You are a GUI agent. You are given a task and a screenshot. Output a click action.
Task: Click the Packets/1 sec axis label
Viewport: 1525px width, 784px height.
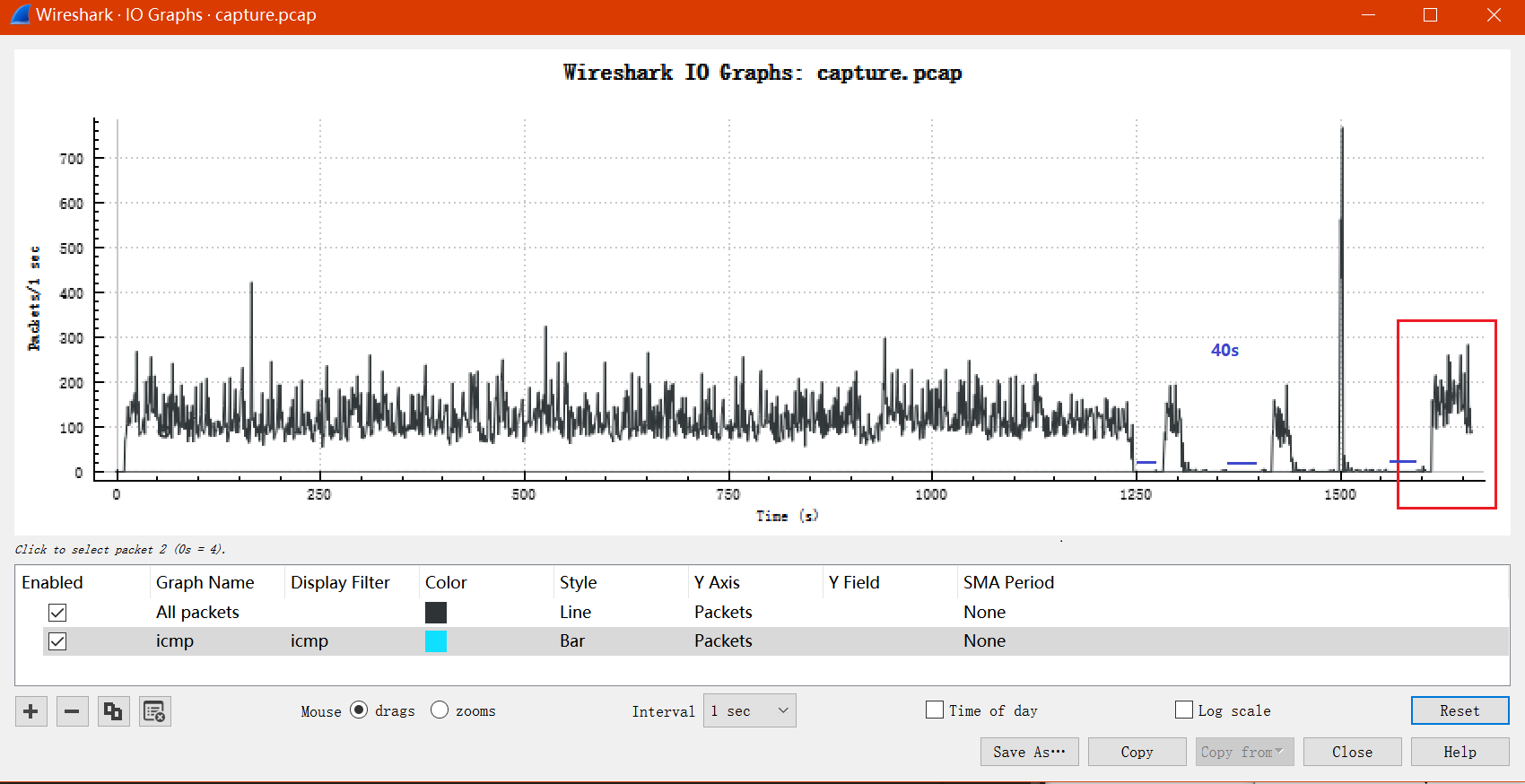[x=34, y=298]
